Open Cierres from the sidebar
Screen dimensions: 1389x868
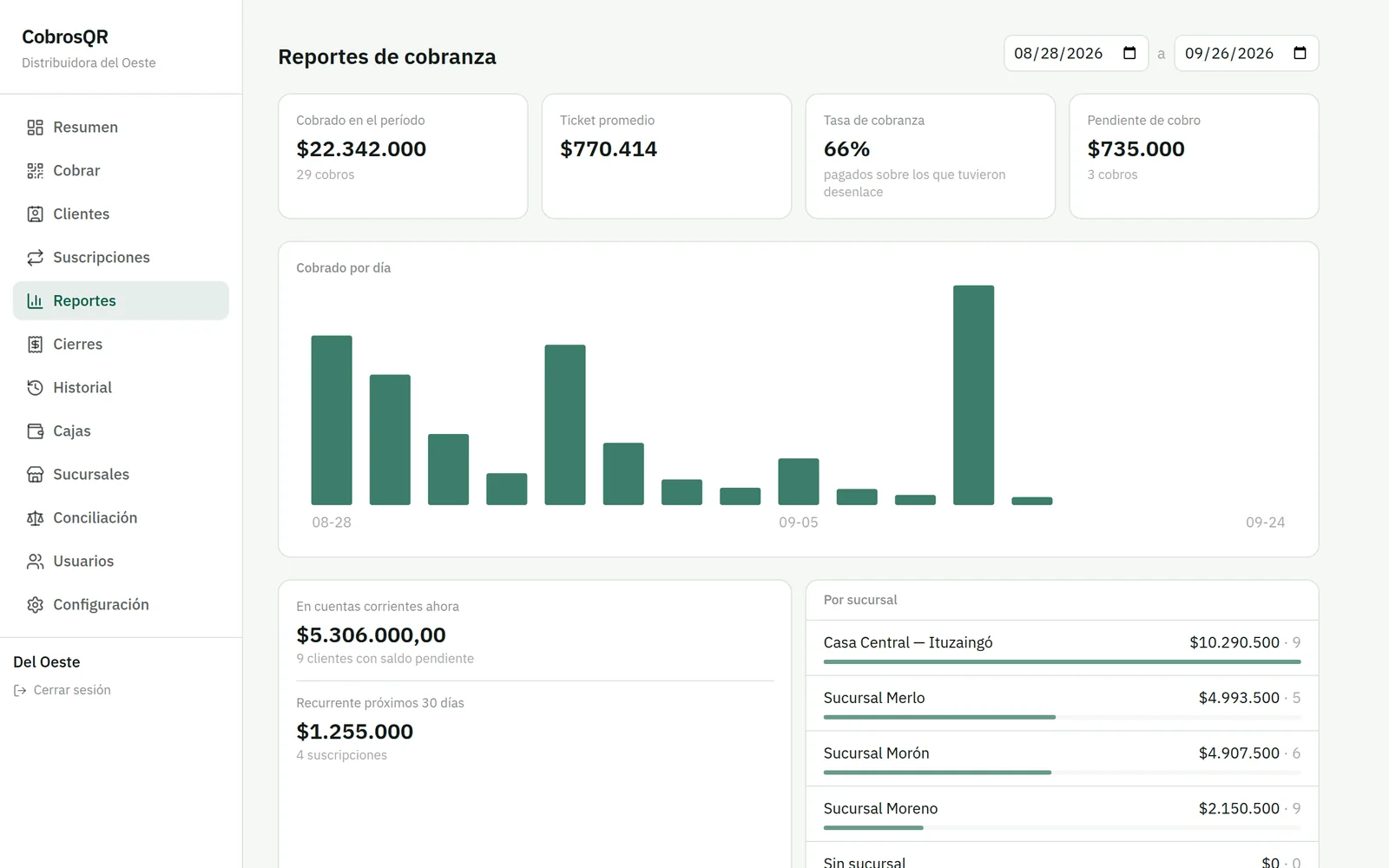point(121,345)
